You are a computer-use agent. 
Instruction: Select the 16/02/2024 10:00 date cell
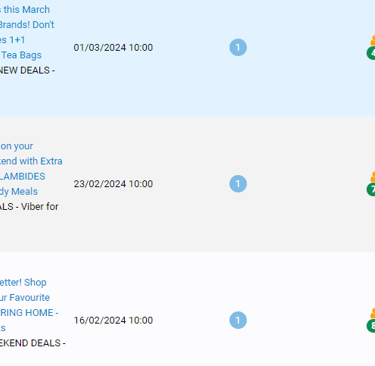tap(113, 320)
